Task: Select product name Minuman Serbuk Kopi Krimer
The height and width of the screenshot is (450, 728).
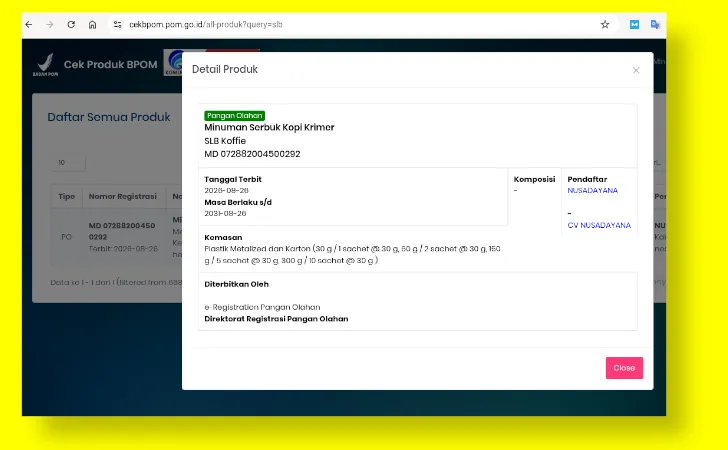Action: coord(269,127)
